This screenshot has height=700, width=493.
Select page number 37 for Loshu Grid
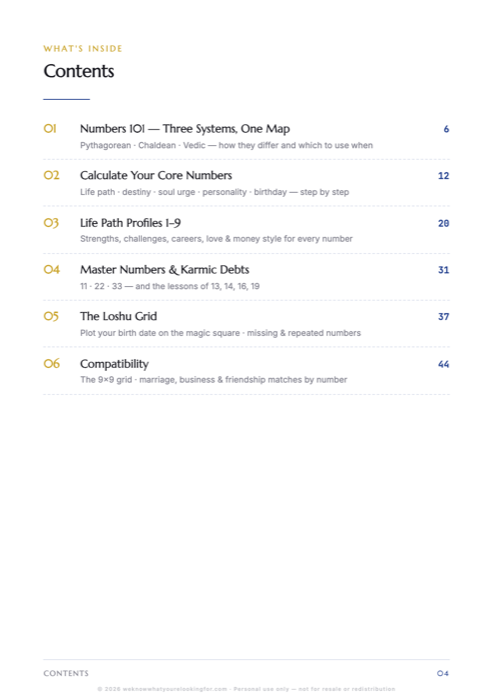click(443, 317)
